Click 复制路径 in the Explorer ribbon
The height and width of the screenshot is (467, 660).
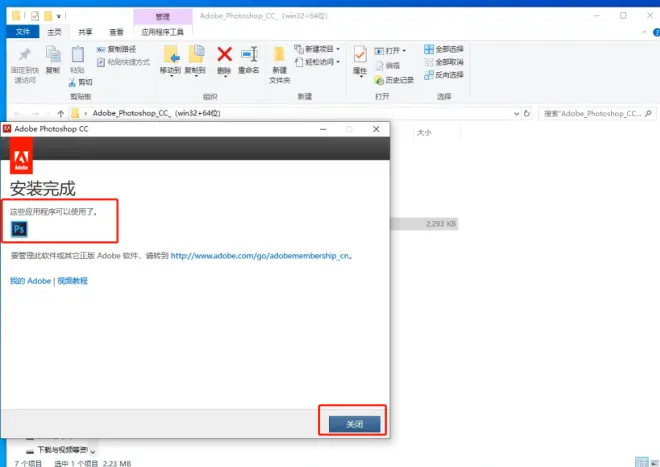point(117,49)
